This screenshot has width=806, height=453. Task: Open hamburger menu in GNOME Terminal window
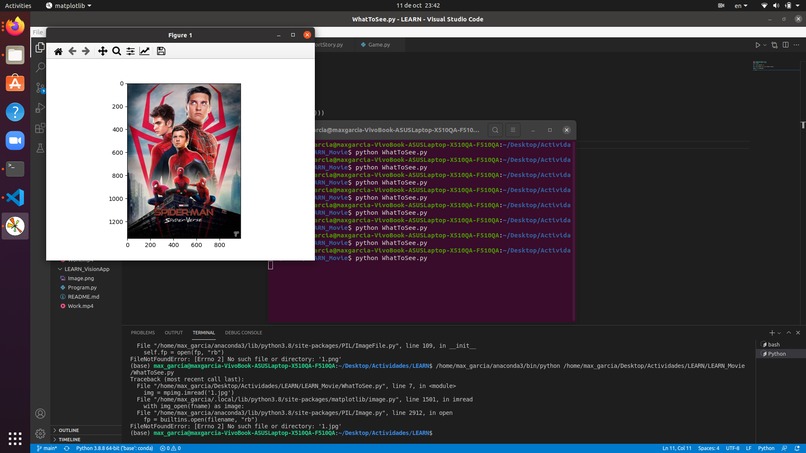coord(512,130)
